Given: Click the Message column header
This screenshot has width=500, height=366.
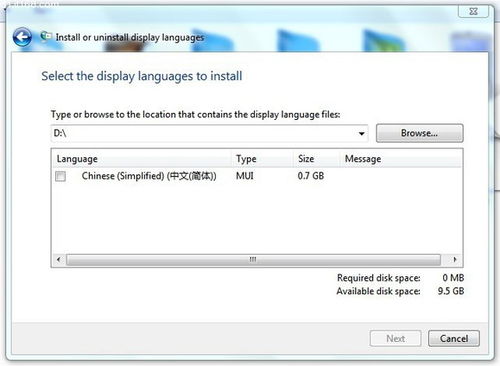Looking at the screenshot, I should (x=401, y=159).
